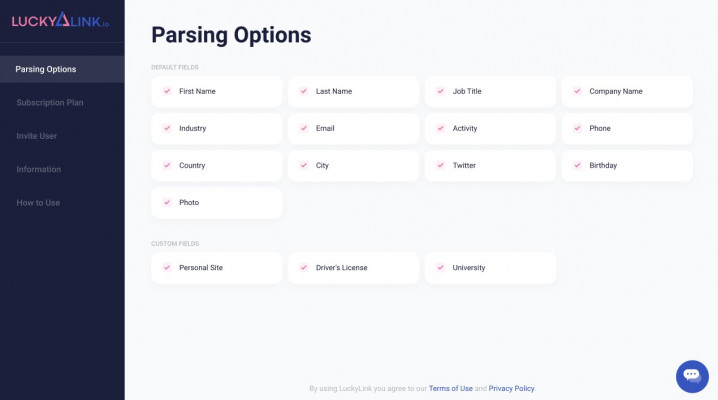This screenshot has width=718, height=400.
Task: Open the Terms of Use link
Action: [x=451, y=388]
